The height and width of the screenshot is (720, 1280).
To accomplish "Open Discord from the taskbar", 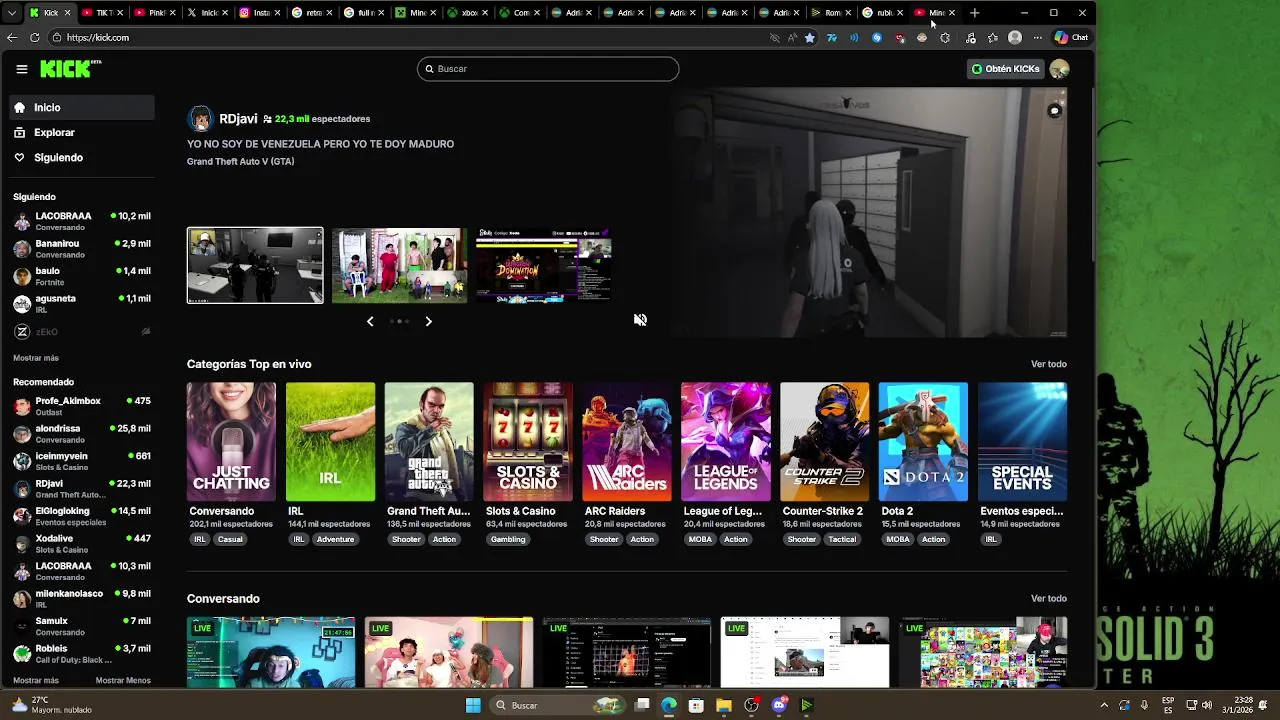I will pos(780,705).
